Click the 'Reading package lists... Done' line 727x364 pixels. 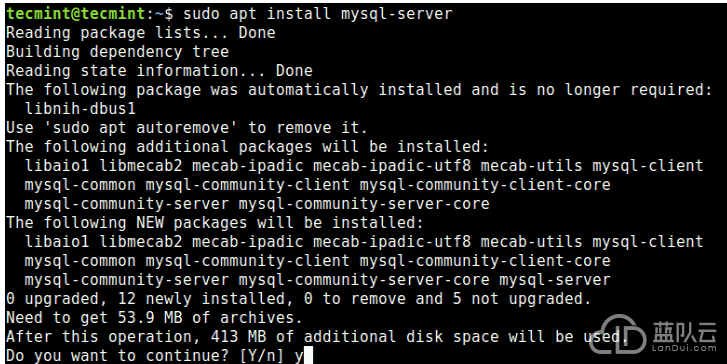click(x=140, y=33)
